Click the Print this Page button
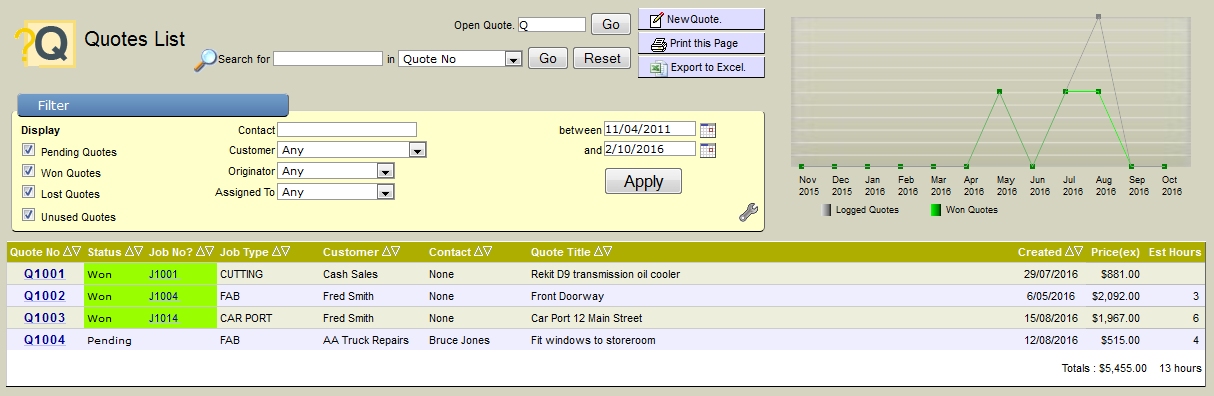Viewport: 1214px width, 396px height. pyautogui.click(x=701, y=44)
